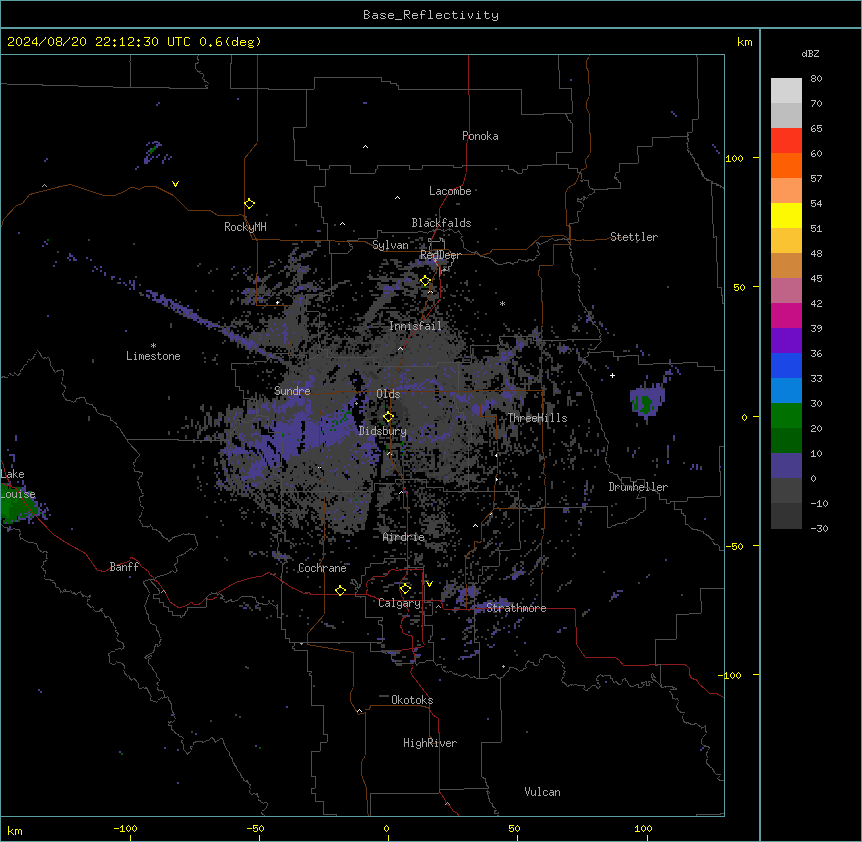The width and height of the screenshot is (862, 842).
Task: Click the Sundre label
Action: [x=292, y=391]
